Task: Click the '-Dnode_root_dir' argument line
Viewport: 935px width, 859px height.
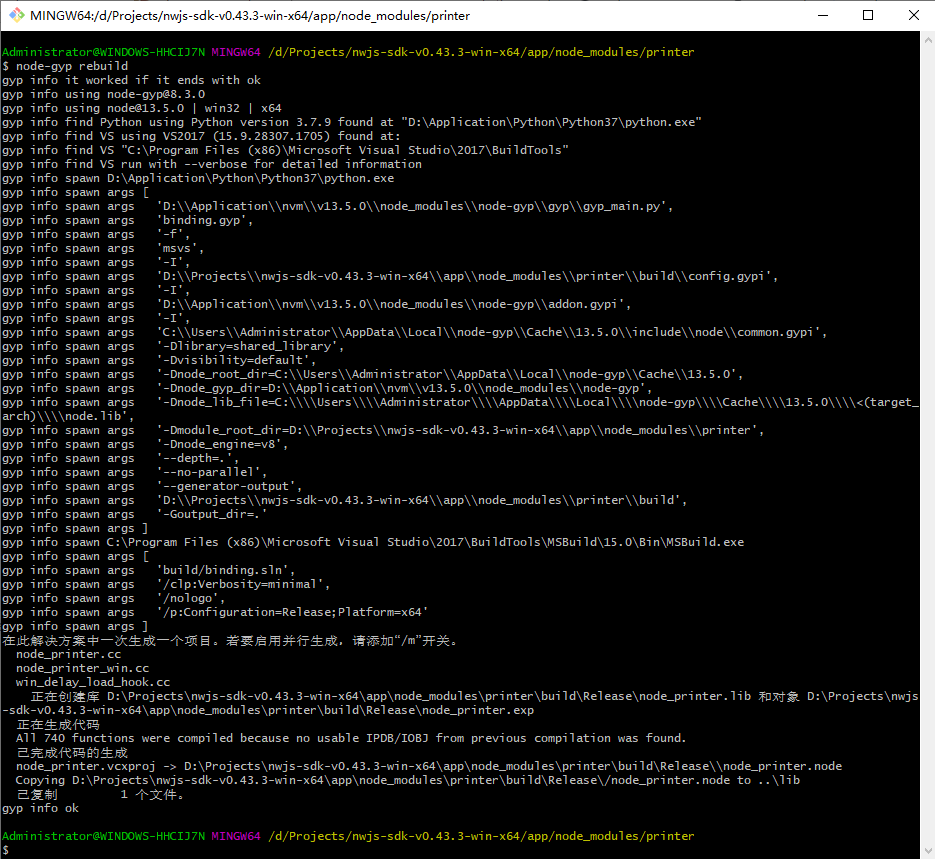Action: 373,374
